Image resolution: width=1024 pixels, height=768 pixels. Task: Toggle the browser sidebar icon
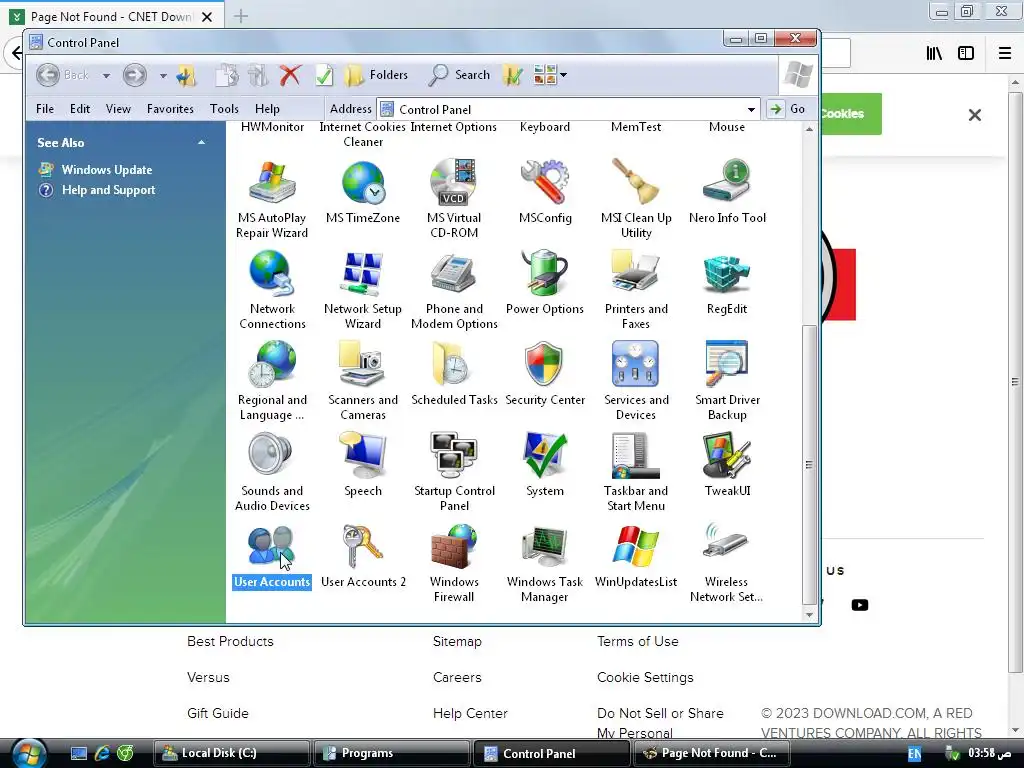[966, 53]
